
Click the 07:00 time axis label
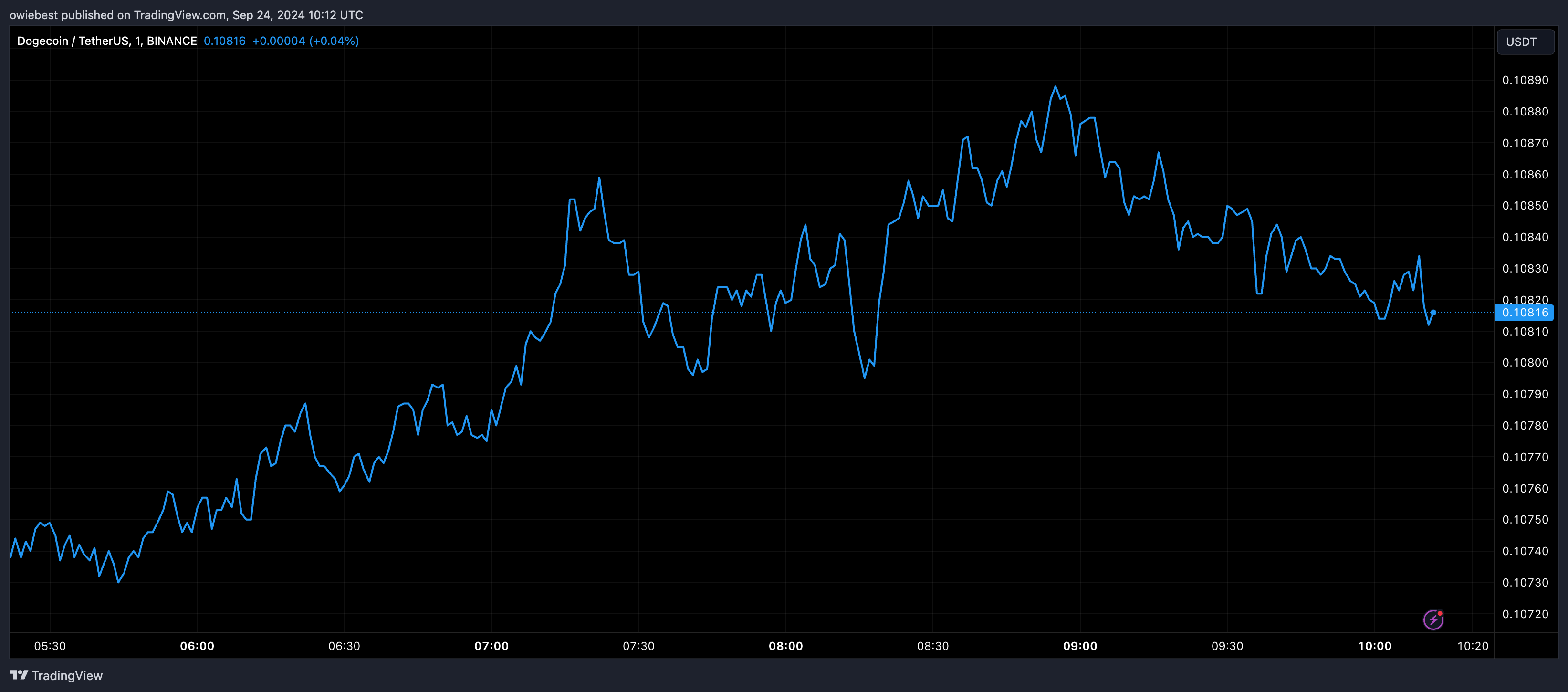(492, 646)
